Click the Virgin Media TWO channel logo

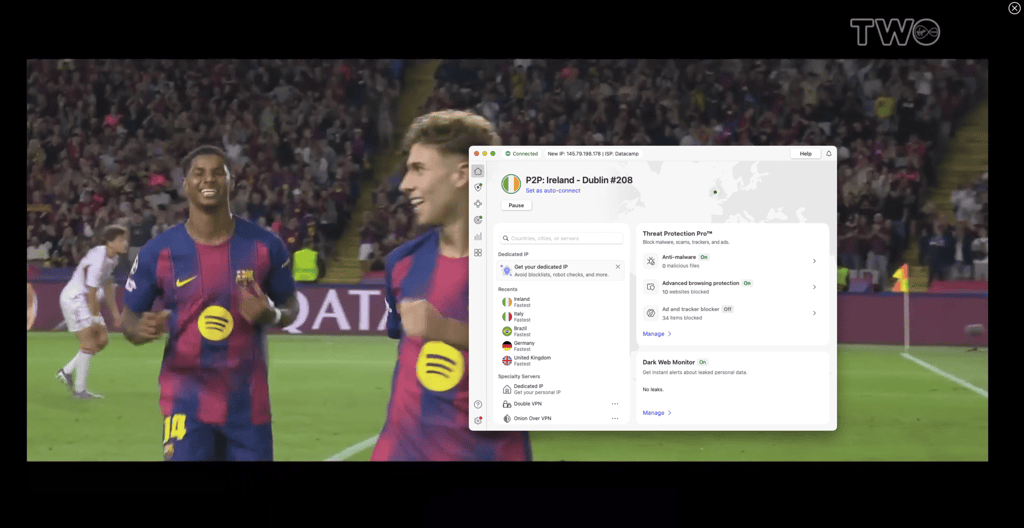tap(895, 31)
